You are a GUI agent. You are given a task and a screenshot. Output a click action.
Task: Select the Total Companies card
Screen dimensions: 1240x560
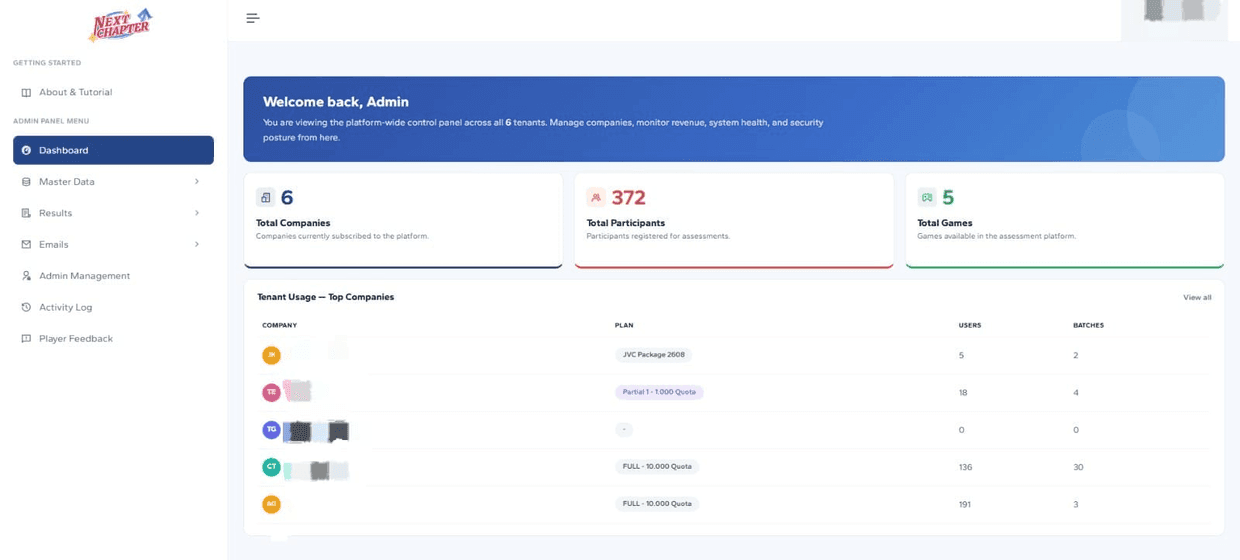[403, 220]
